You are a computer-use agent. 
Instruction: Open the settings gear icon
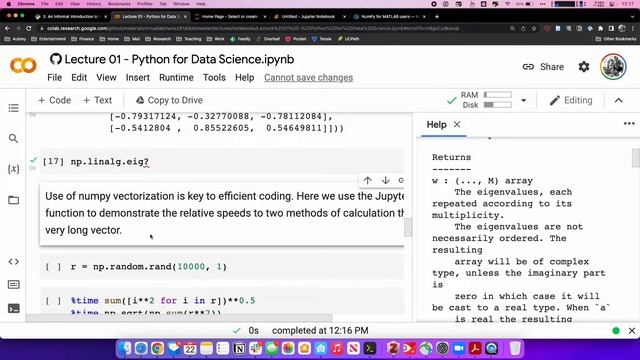[x=584, y=67]
